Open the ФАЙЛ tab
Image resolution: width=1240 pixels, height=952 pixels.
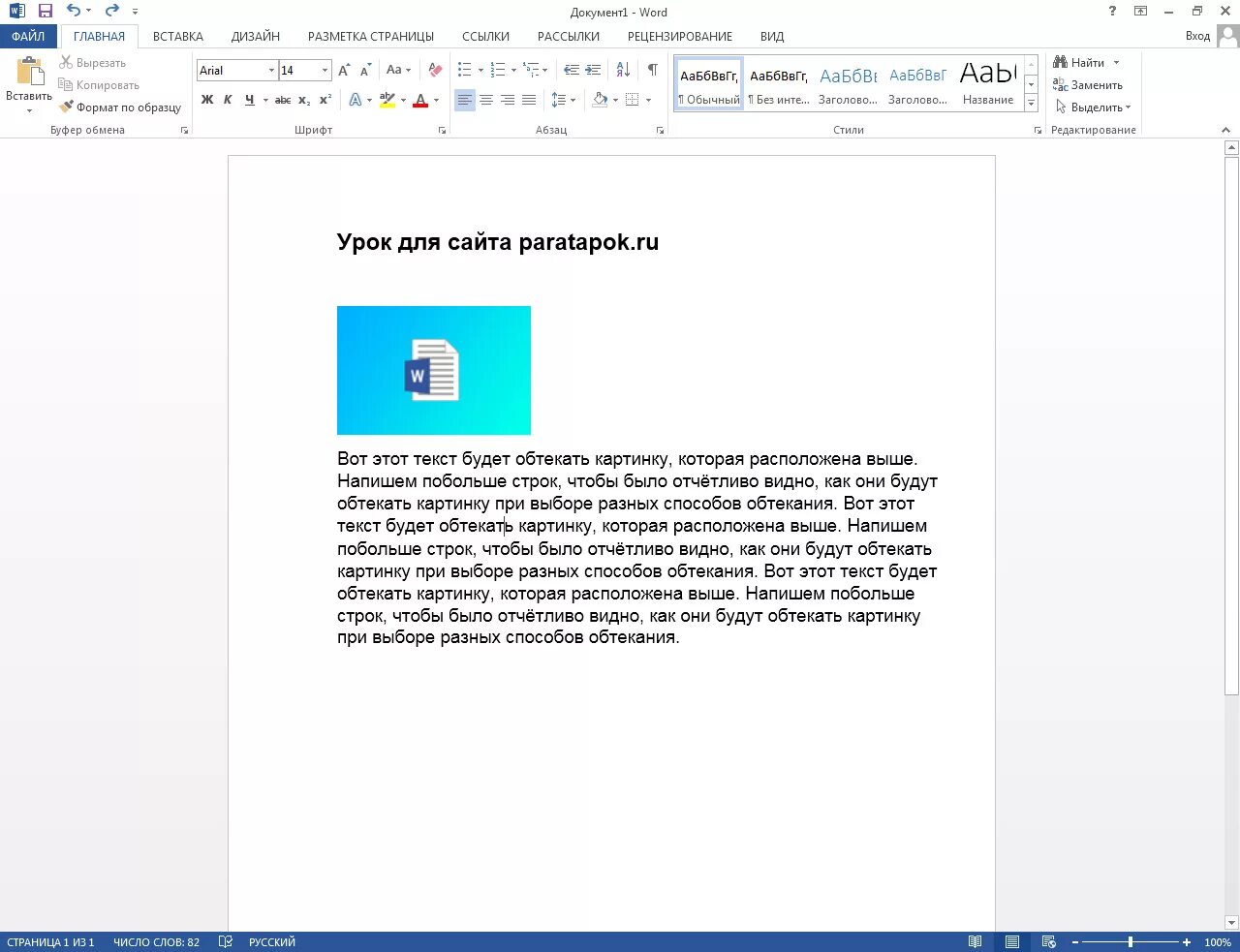point(28,36)
